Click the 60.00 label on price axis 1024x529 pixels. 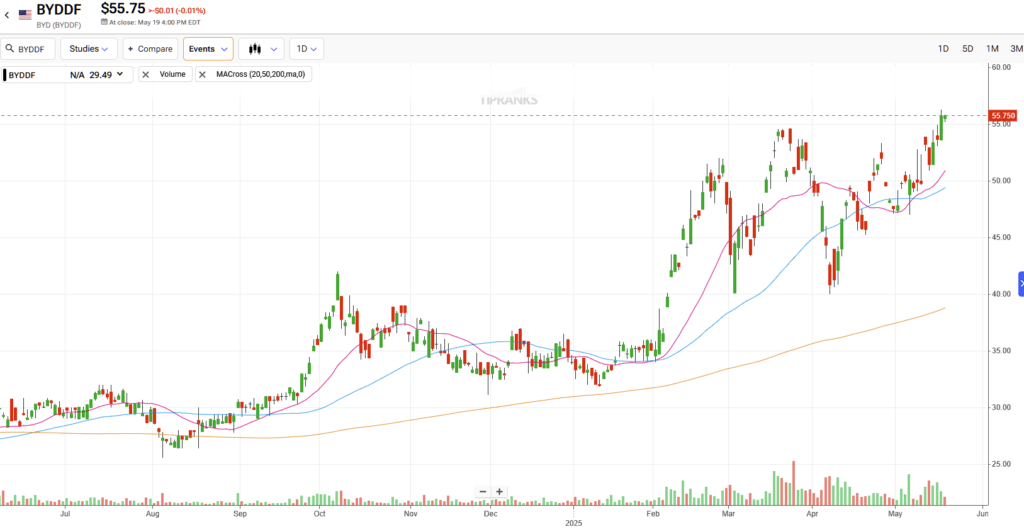tap(1000, 67)
